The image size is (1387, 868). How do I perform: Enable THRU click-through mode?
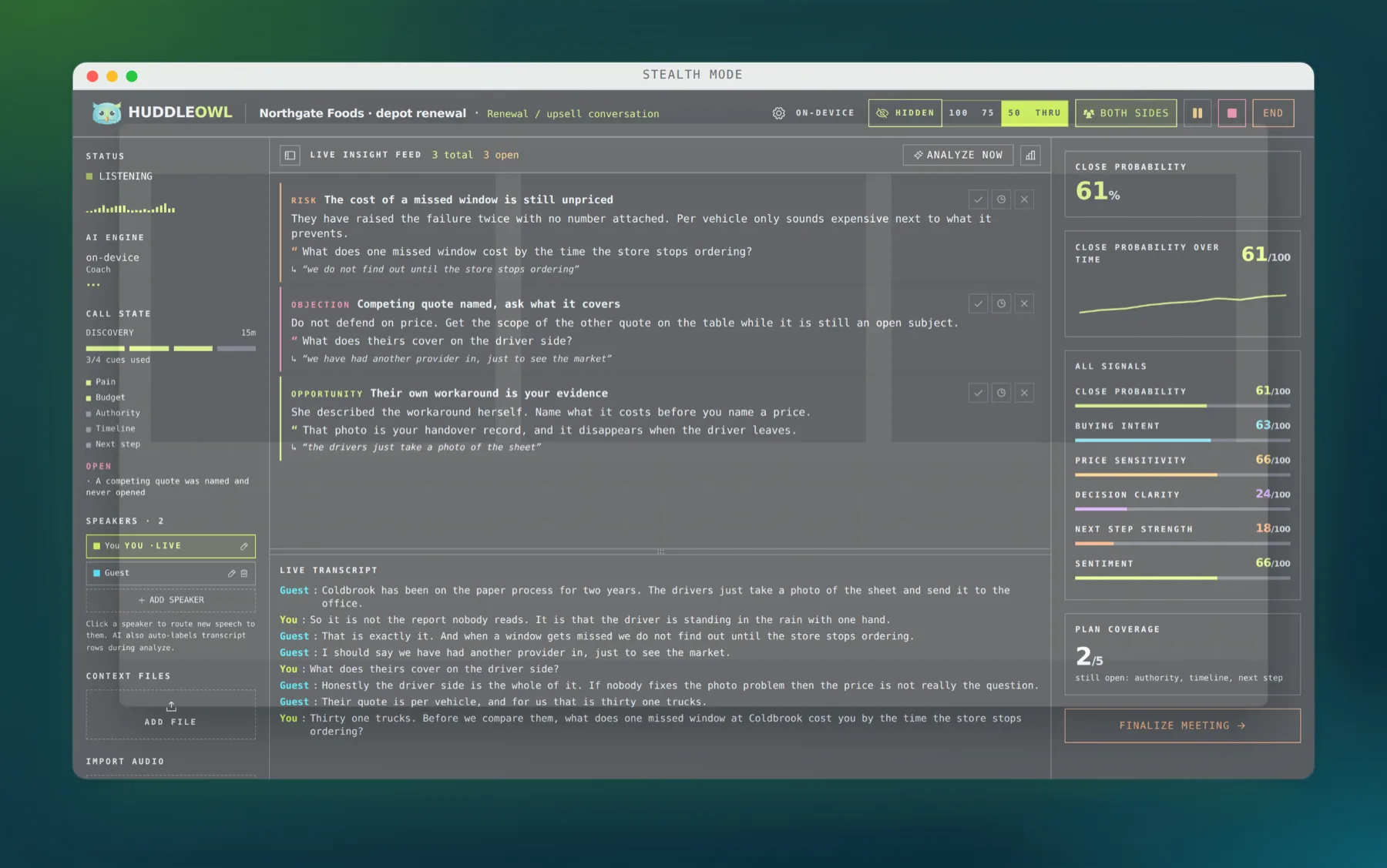tap(1048, 113)
